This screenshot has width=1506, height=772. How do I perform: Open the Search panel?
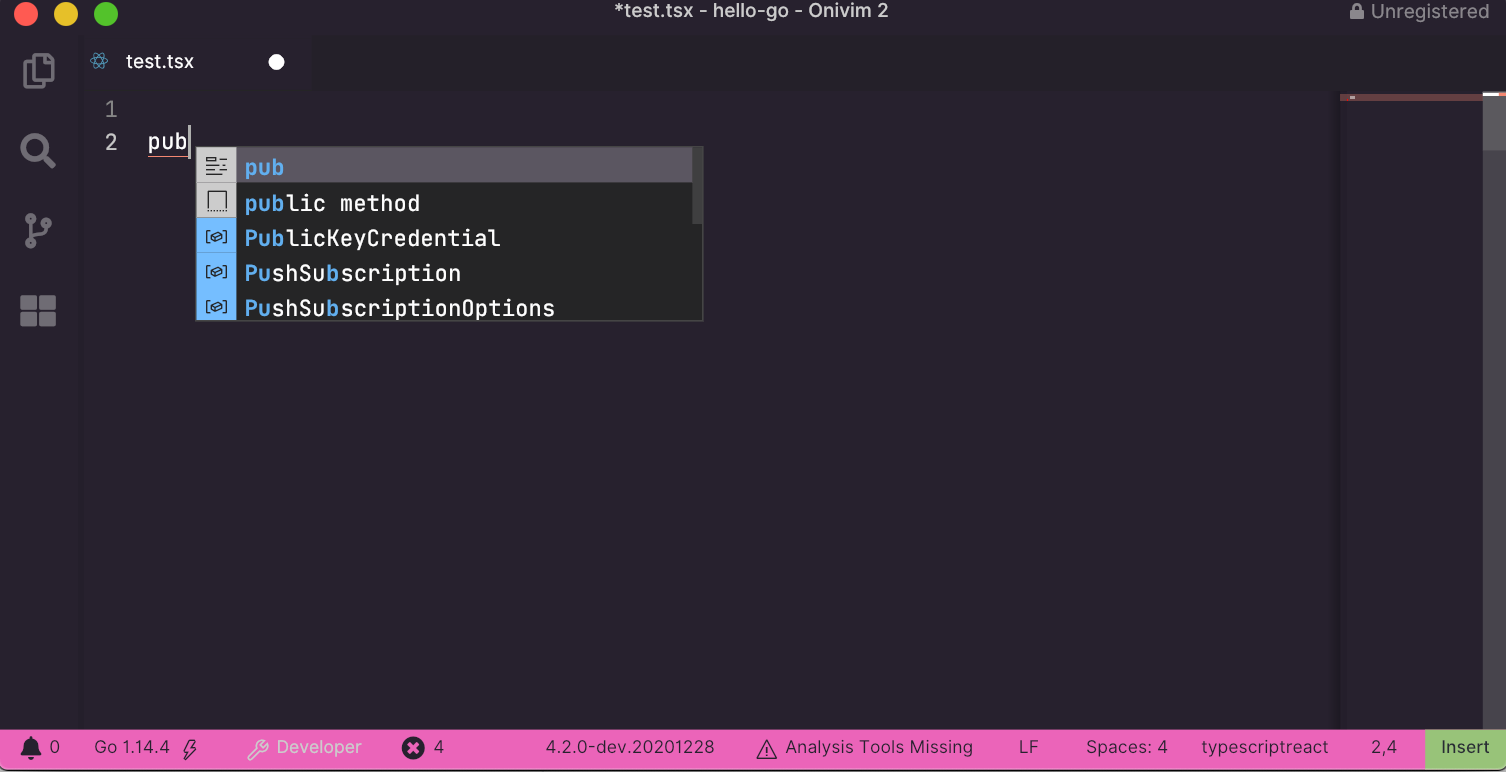pyautogui.click(x=37, y=151)
